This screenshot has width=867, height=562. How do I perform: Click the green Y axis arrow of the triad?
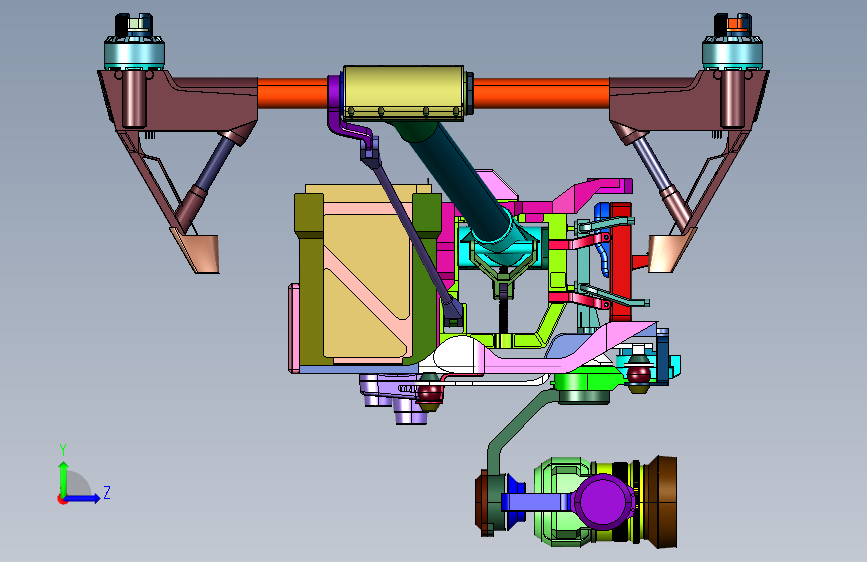(64, 478)
